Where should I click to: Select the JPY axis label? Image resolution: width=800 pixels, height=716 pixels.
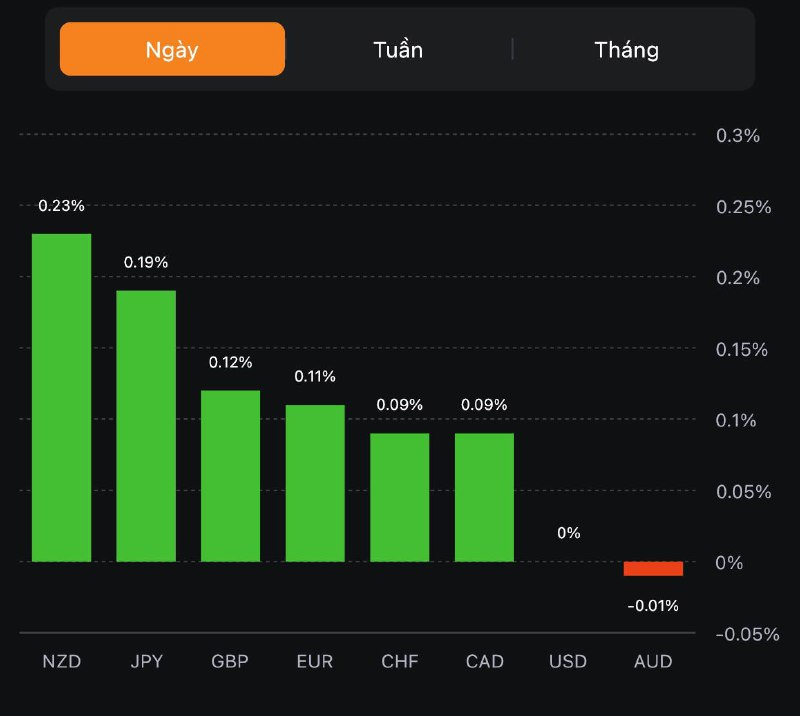tap(146, 662)
